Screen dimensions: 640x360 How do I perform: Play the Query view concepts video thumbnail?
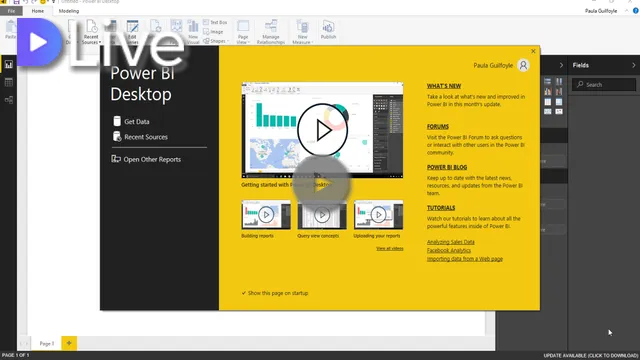coord(322,215)
